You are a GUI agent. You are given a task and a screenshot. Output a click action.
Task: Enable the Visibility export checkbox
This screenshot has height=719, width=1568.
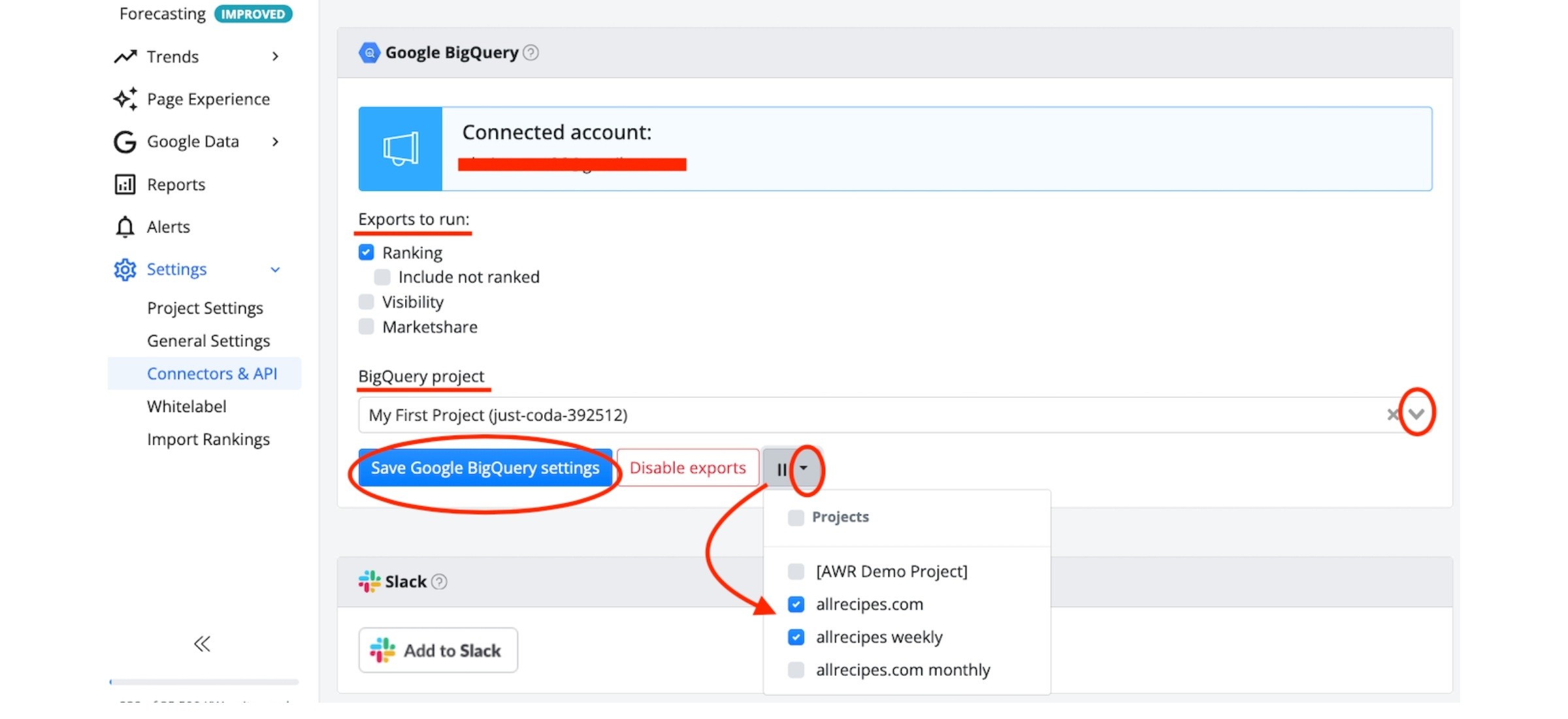pyautogui.click(x=367, y=302)
